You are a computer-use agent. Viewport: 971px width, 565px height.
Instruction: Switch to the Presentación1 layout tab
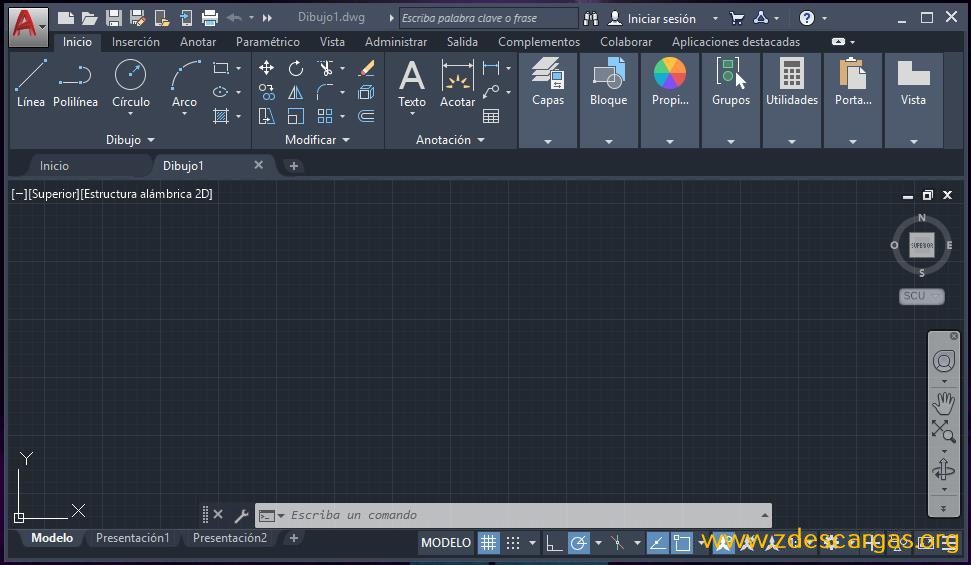(133, 538)
